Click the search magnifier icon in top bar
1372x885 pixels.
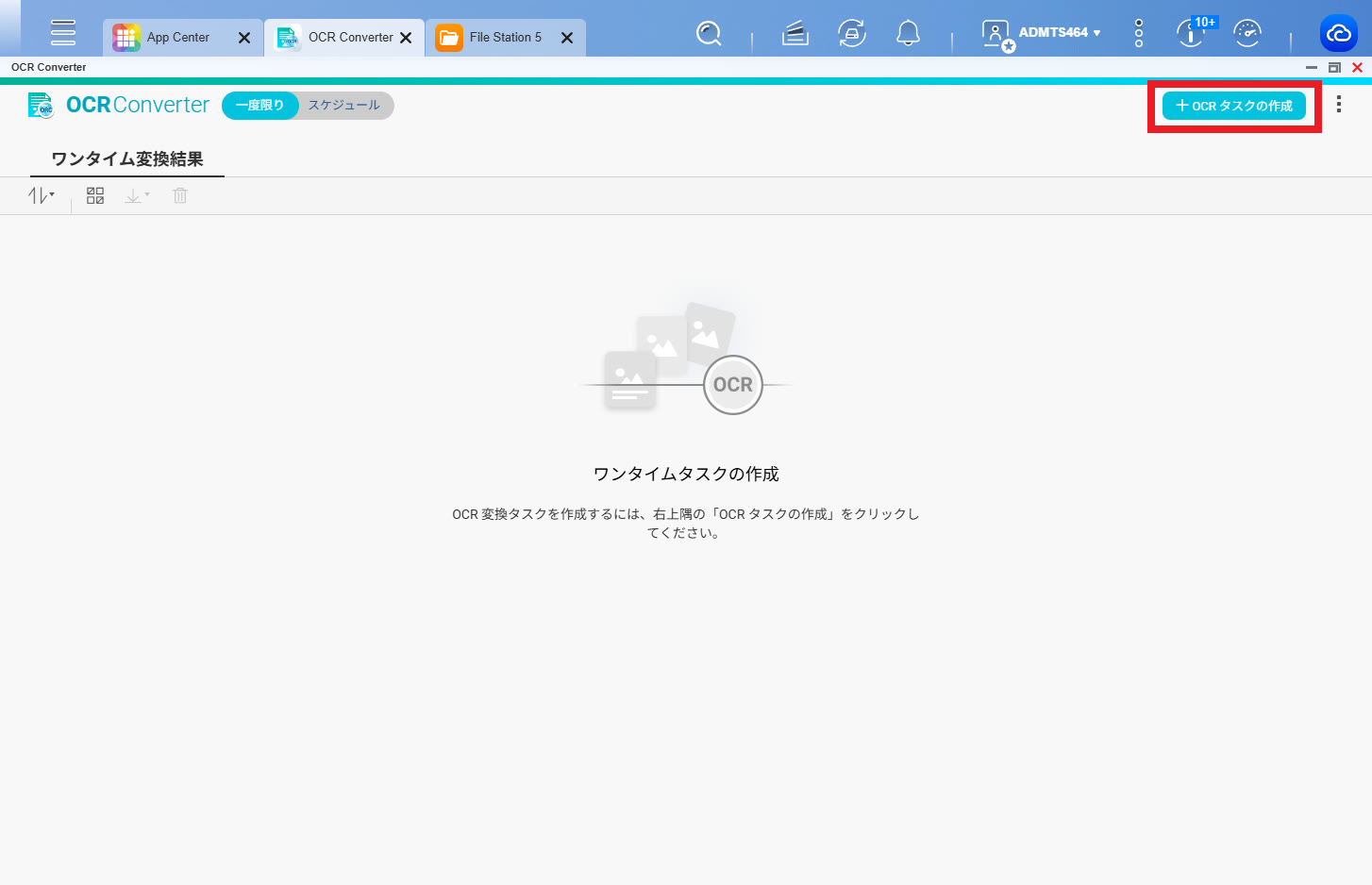point(709,34)
